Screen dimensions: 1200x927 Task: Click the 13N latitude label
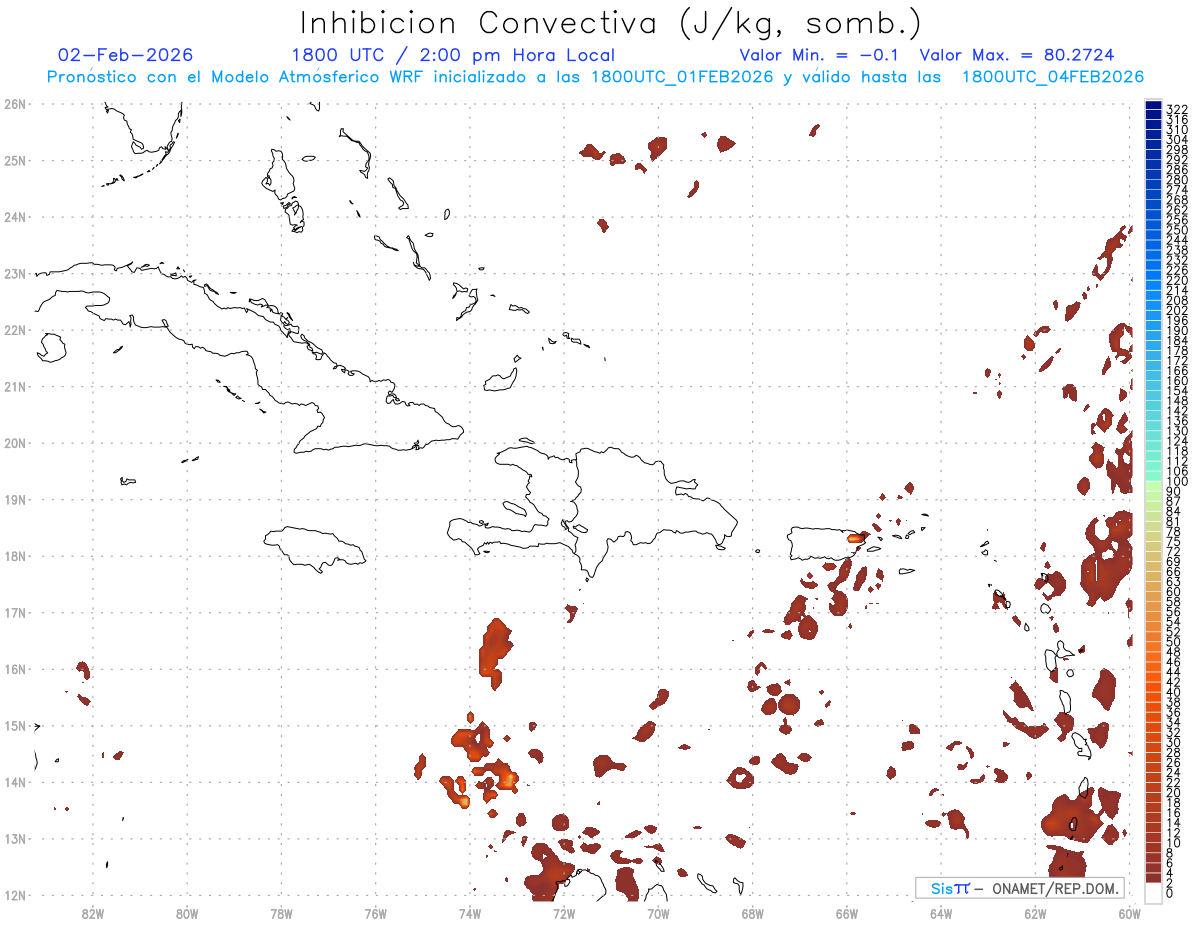(14, 838)
